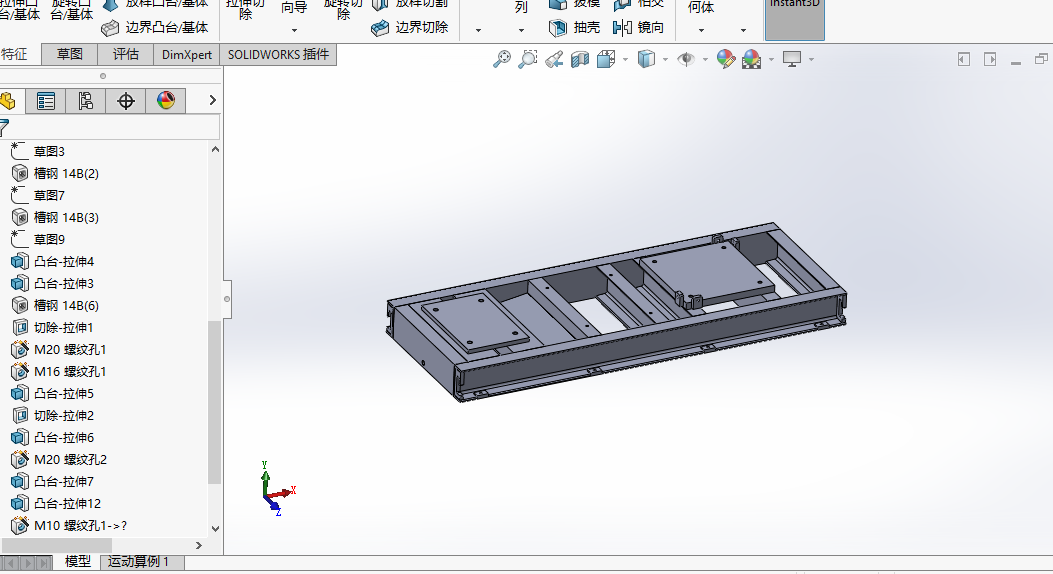This screenshot has height=574, width=1053.
Task: Open the DimXpertManager crosshair icon
Action: 126,101
